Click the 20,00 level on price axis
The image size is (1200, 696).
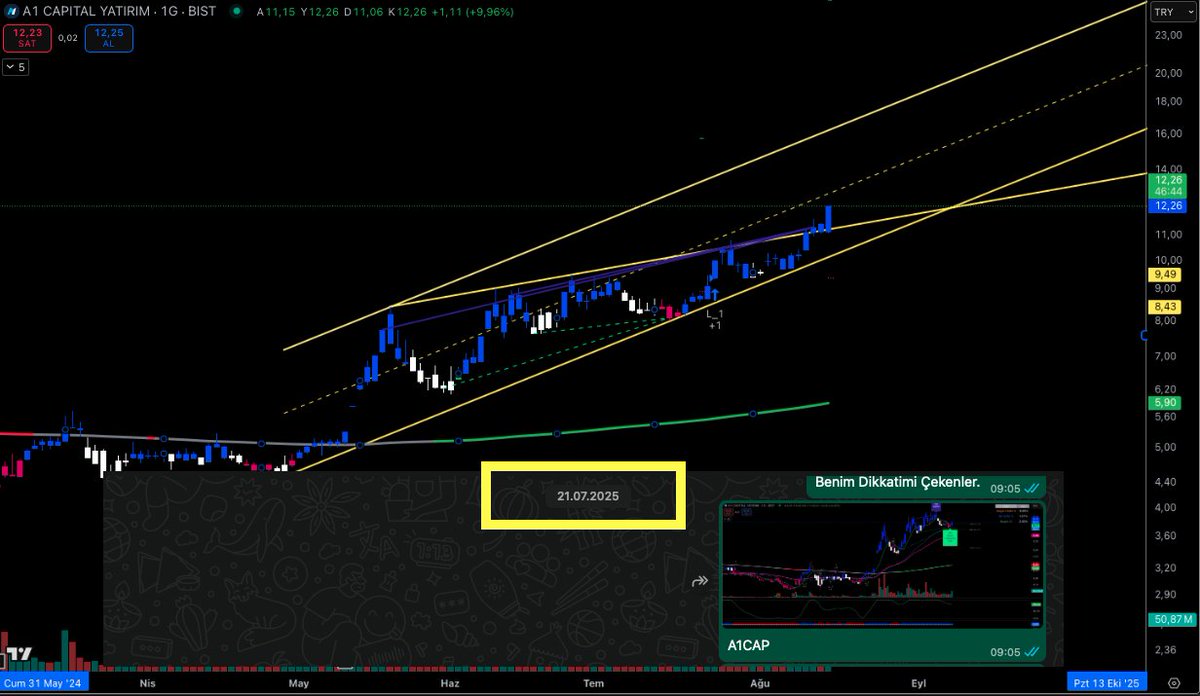pos(1168,73)
